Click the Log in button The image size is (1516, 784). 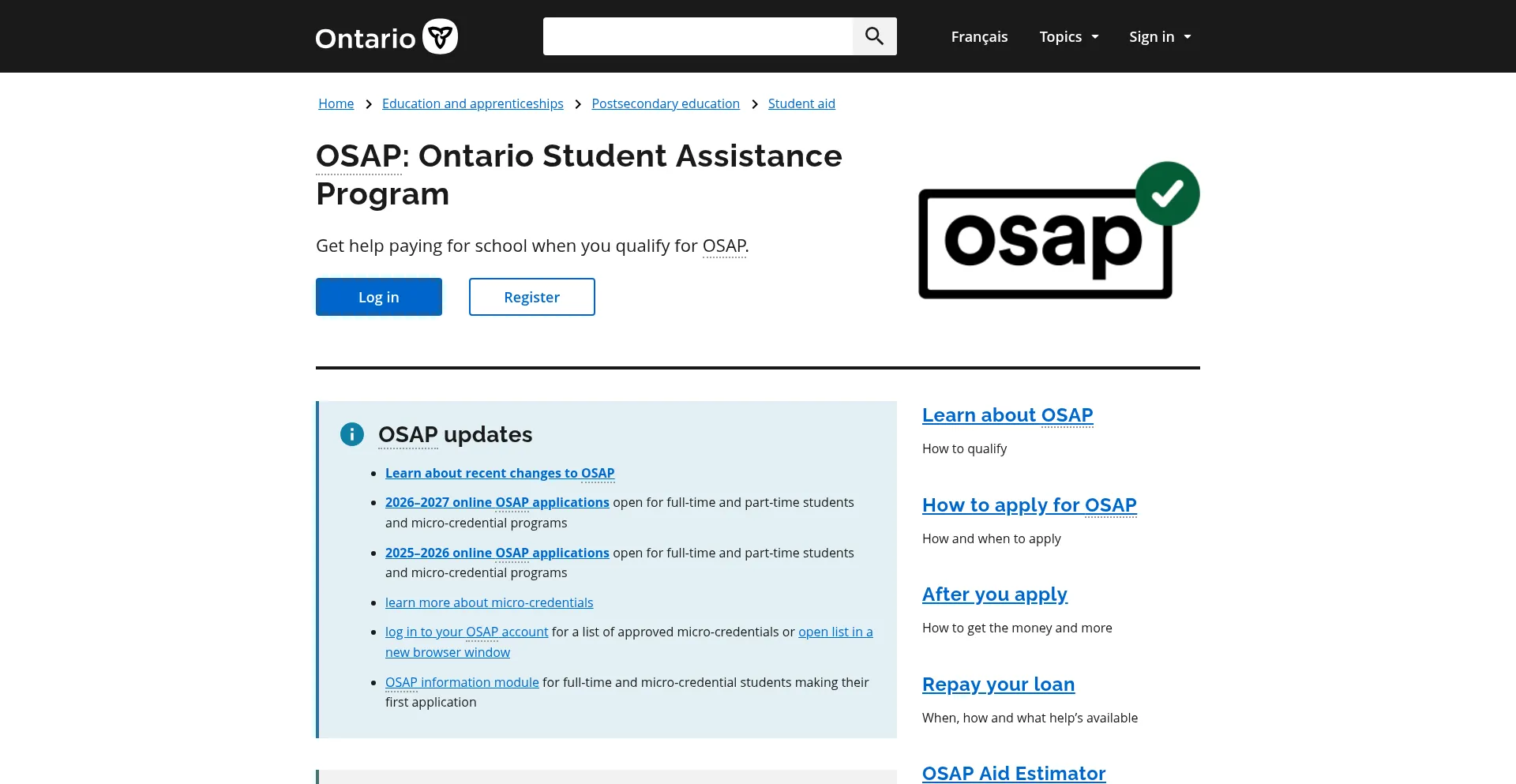click(x=379, y=297)
